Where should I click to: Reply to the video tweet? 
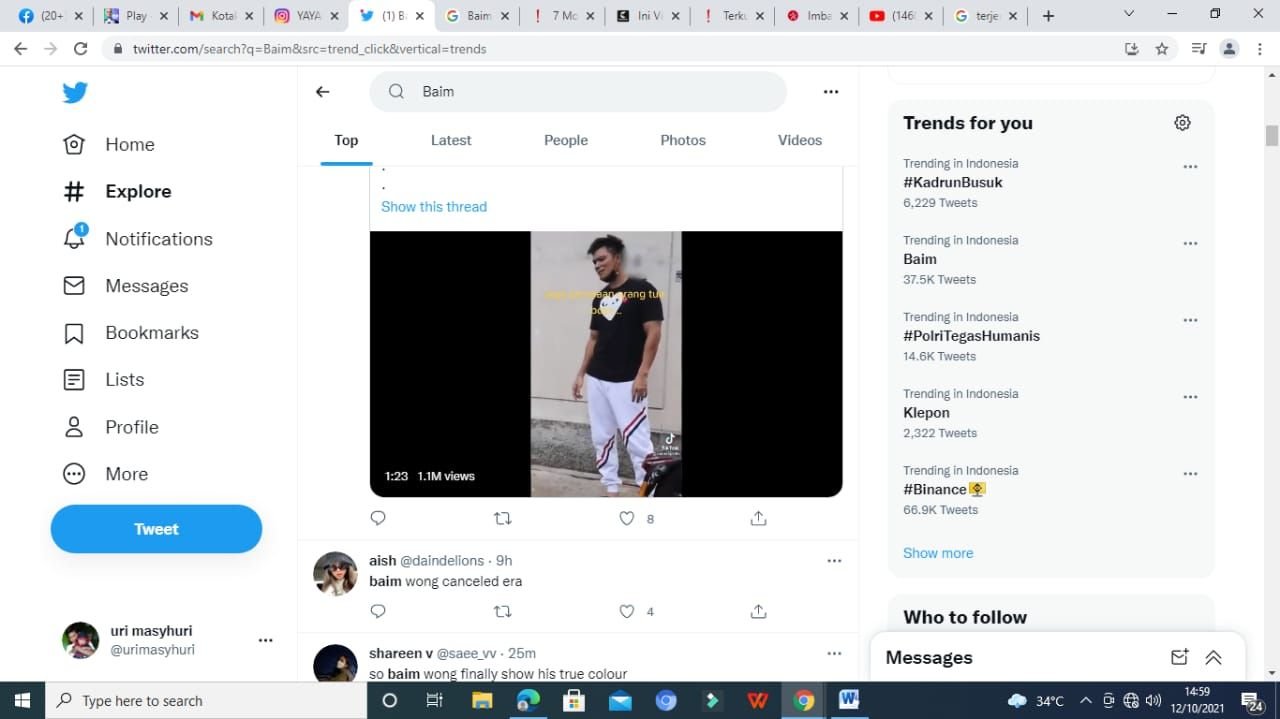point(378,518)
